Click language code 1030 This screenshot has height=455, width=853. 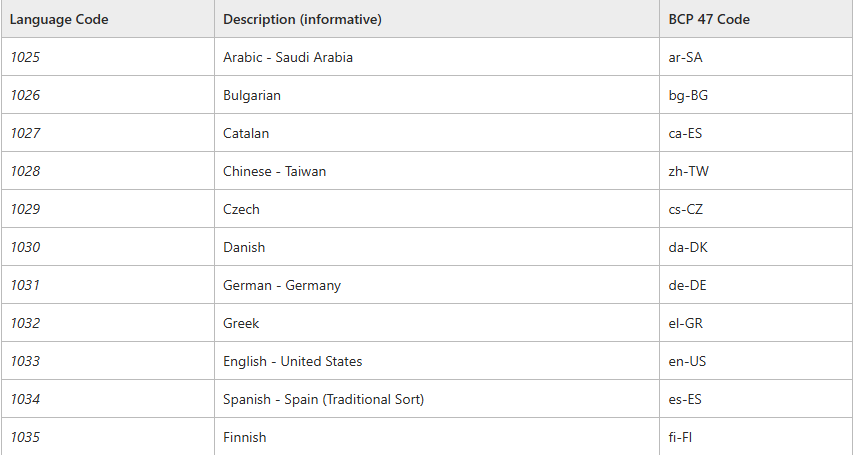click(x=26, y=247)
